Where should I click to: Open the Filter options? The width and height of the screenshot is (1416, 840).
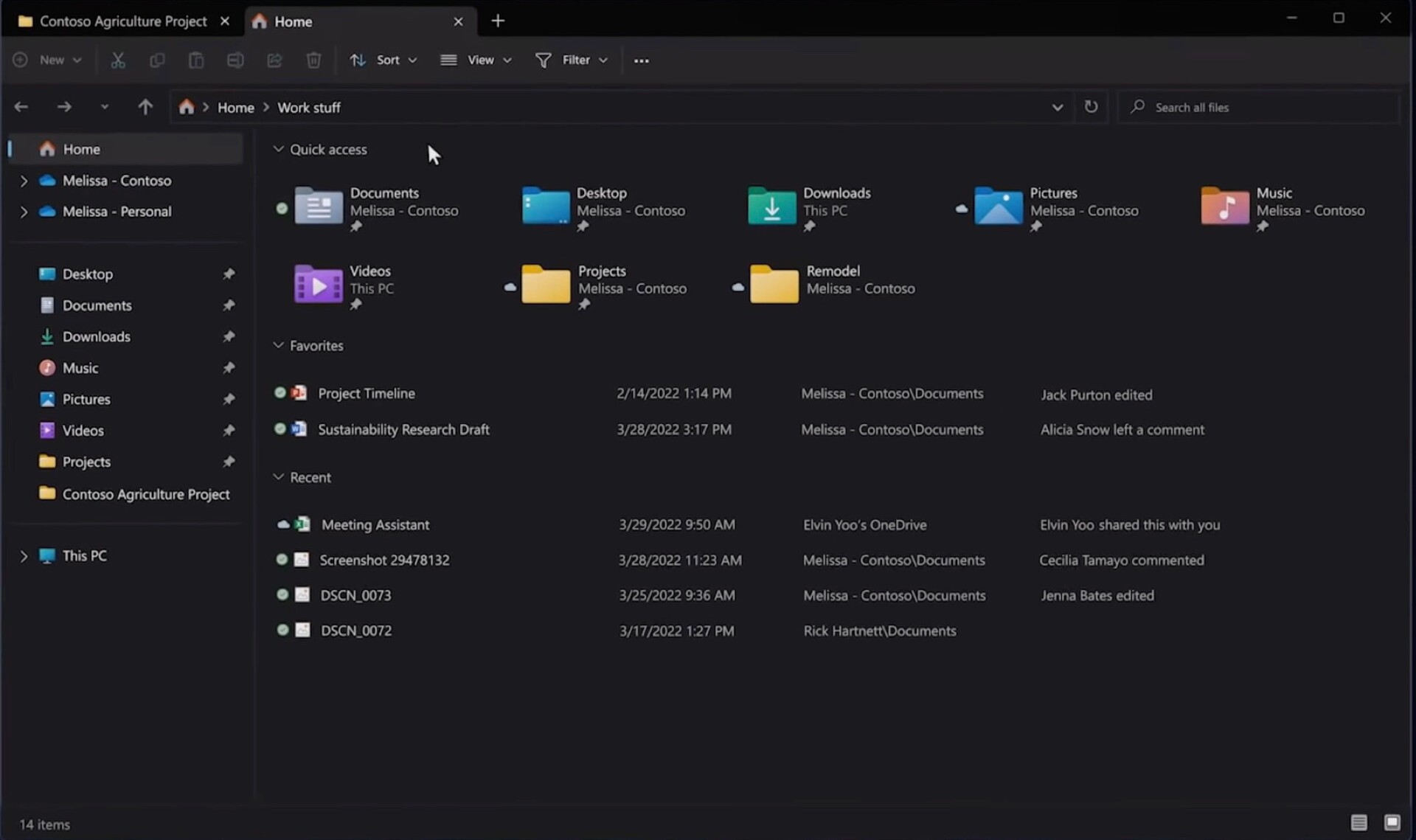(572, 60)
